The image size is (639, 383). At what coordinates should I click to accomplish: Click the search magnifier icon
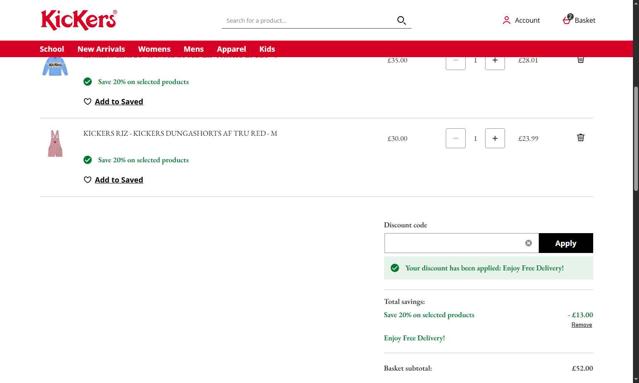401,20
